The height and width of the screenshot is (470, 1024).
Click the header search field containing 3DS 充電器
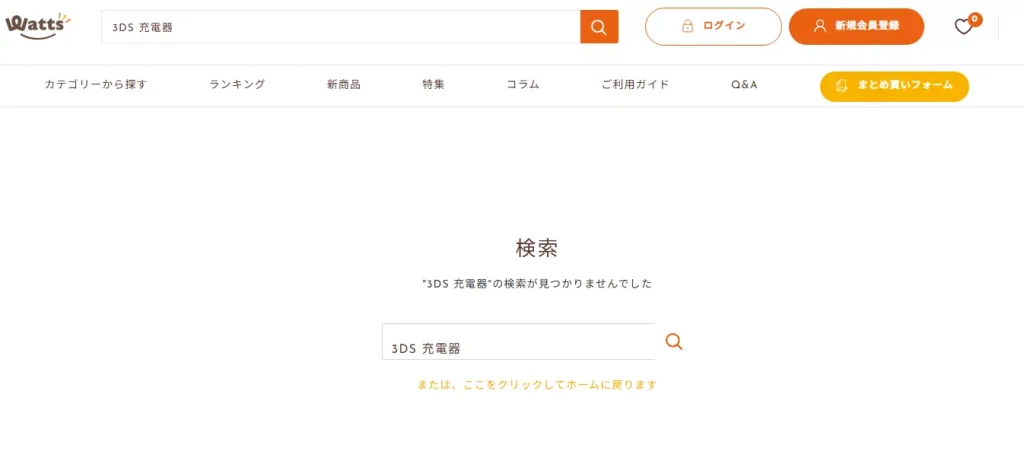point(340,27)
